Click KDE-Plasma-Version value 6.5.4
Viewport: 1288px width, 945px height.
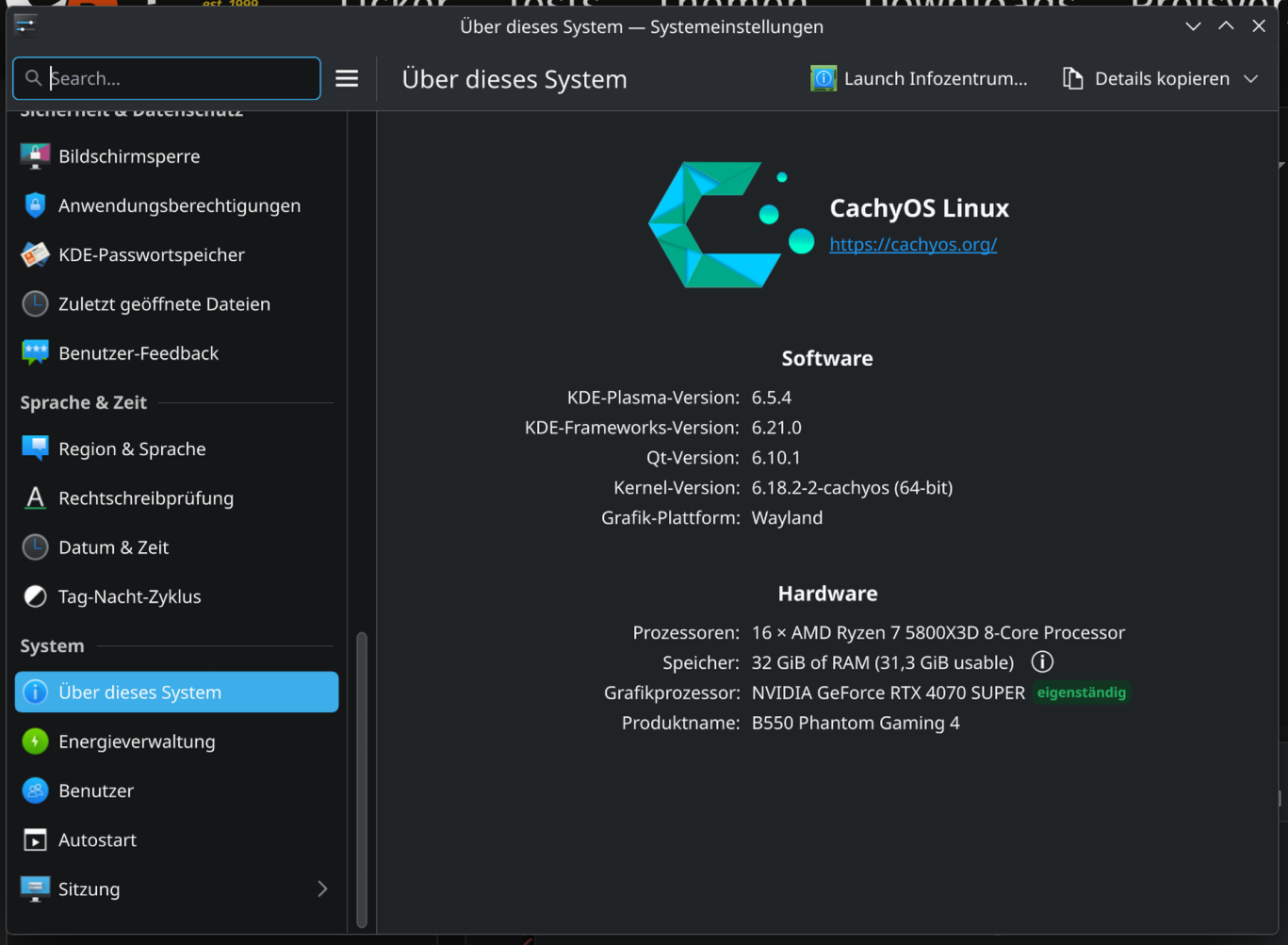click(772, 398)
